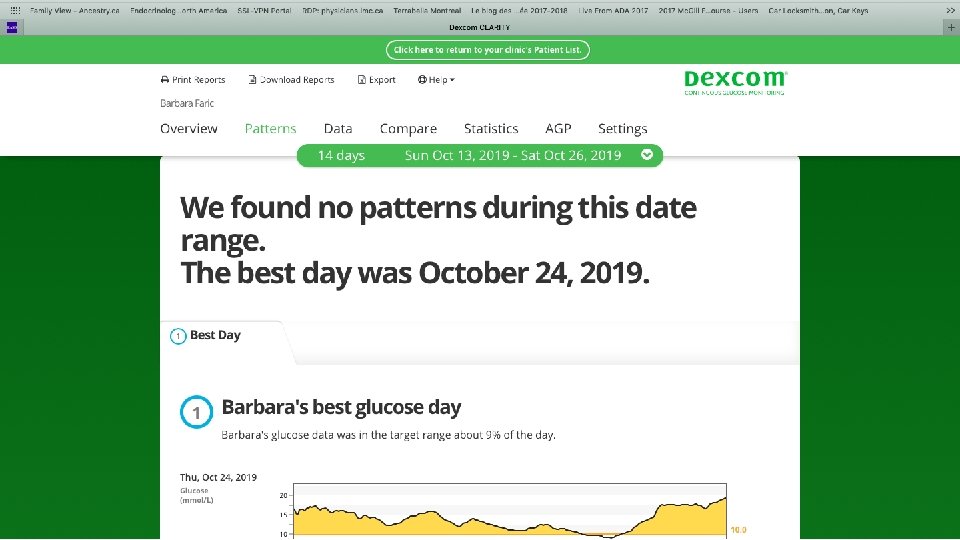Open the Statistics tab
This screenshot has width=960, height=540.
(x=490, y=129)
